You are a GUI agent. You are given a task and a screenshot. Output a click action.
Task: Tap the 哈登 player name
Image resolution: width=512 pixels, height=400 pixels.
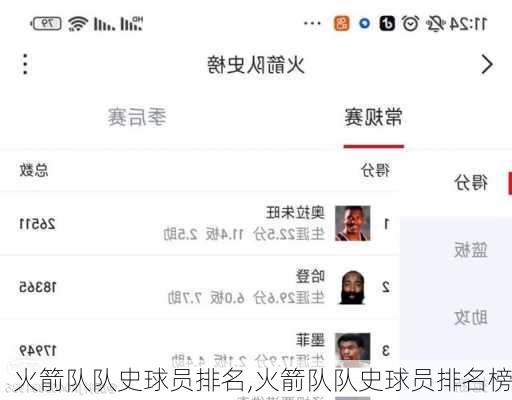tap(310, 276)
